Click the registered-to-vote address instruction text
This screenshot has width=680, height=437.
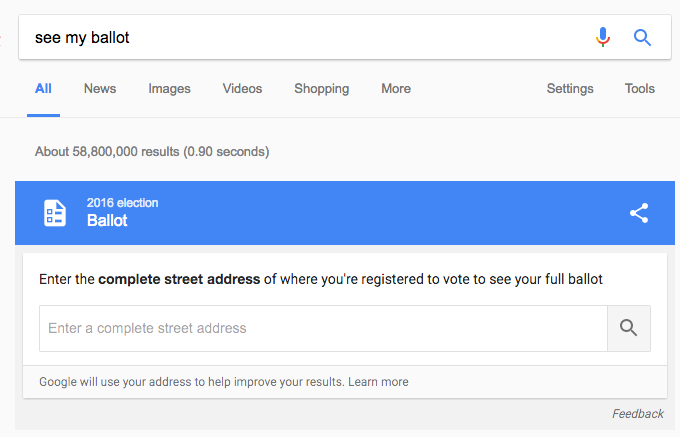click(320, 279)
